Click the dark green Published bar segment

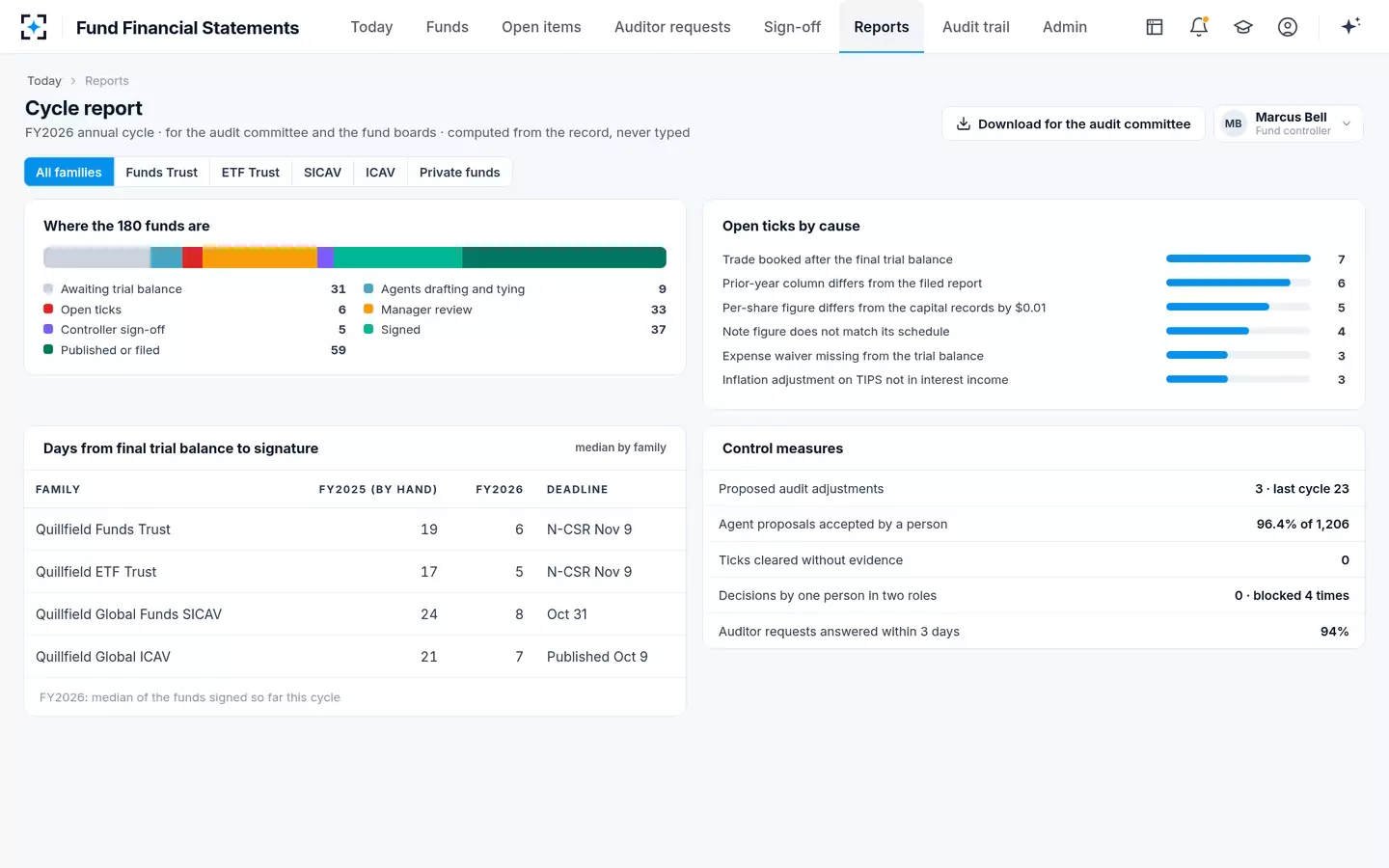coord(564,258)
